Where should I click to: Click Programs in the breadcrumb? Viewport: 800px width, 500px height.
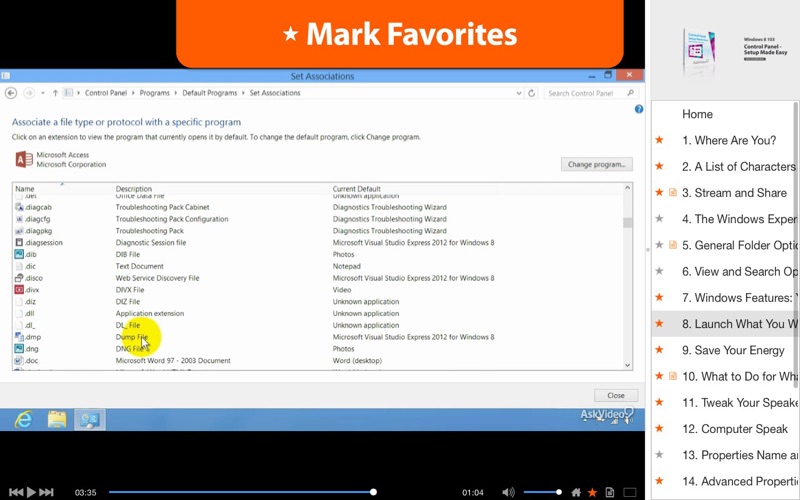pyautogui.click(x=155, y=93)
